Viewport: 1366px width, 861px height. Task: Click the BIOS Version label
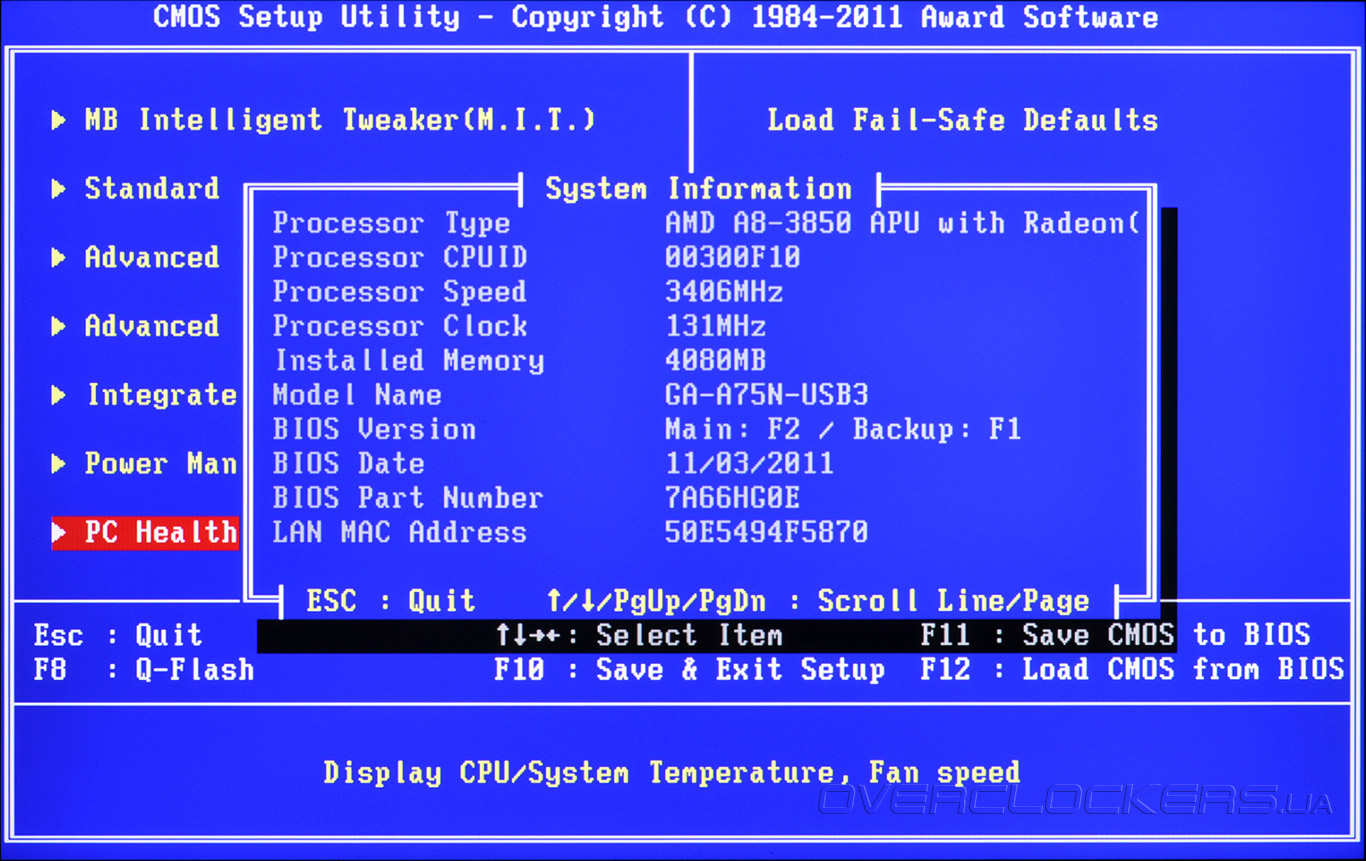[x=374, y=429]
